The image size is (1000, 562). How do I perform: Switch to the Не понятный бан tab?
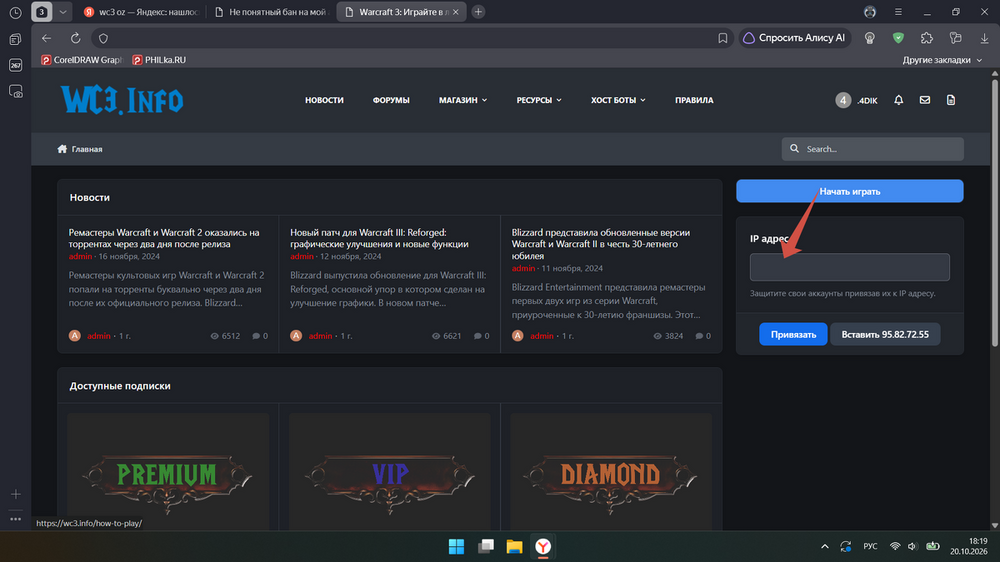point(271,12)
